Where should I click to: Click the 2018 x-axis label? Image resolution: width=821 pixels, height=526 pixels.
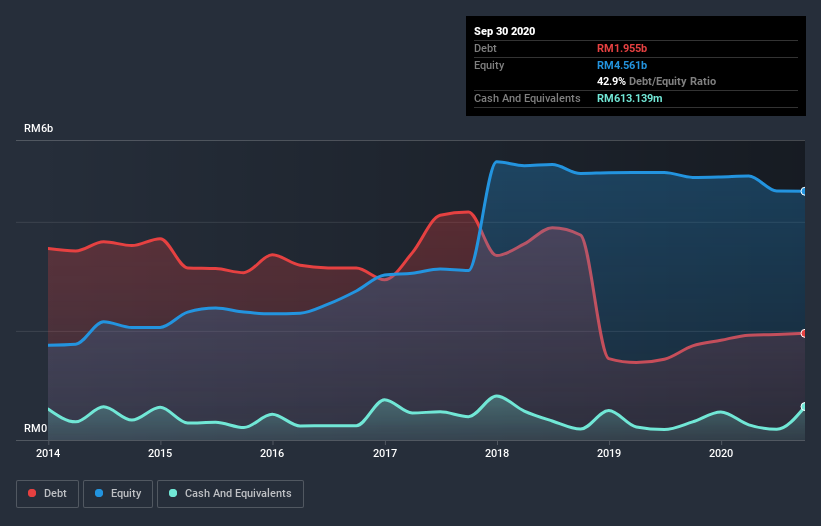click(x=497, y=453)
